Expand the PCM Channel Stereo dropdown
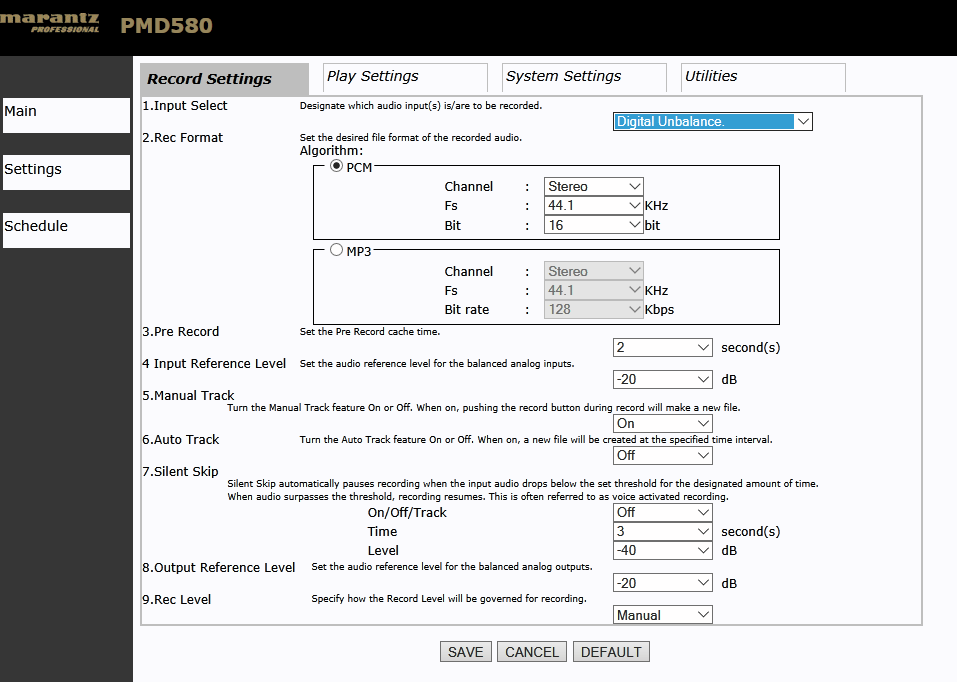This screenshot has height=682, width=957. [593, 186]
